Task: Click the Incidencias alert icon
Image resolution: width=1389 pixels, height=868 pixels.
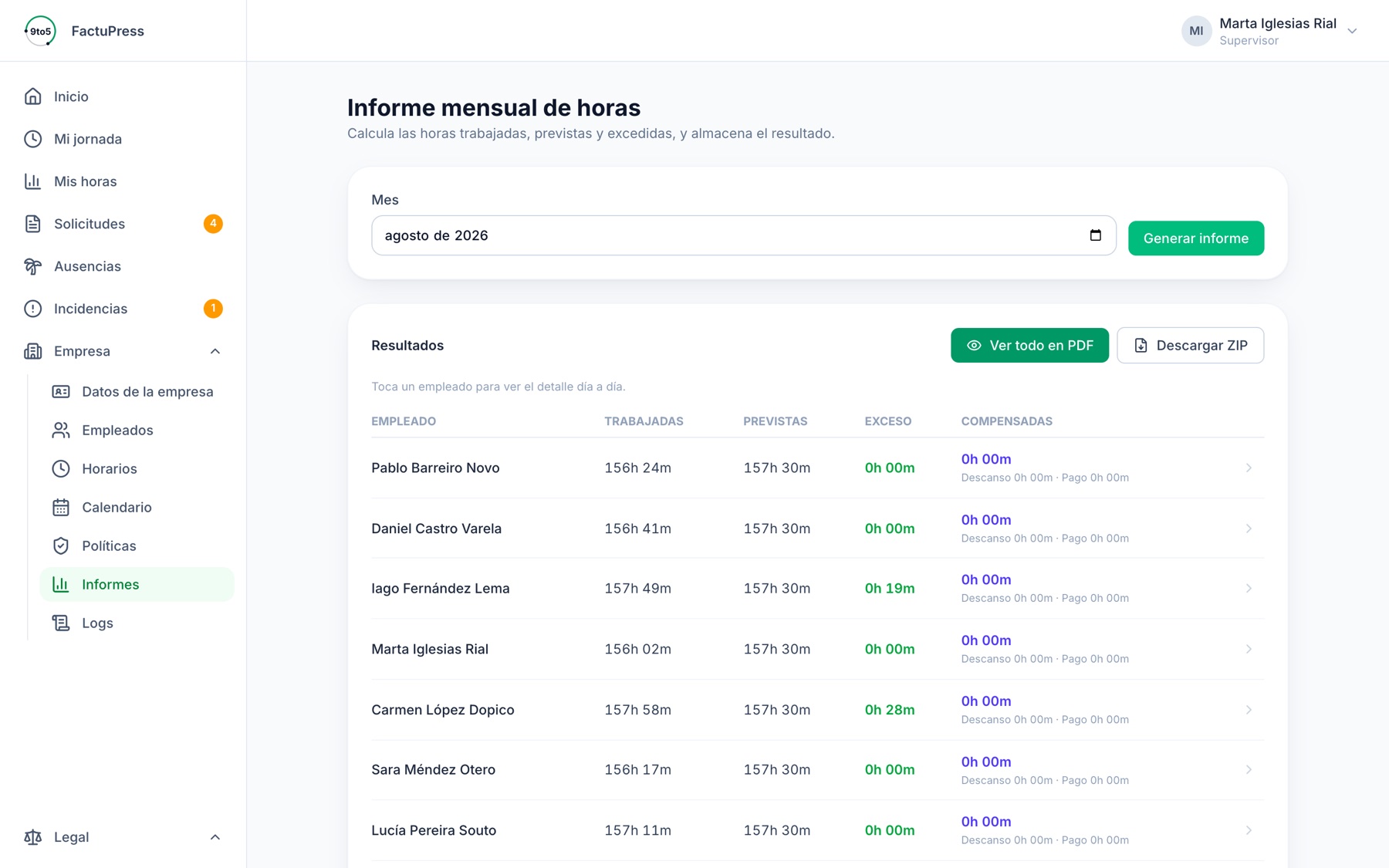Action: point(32,309)
